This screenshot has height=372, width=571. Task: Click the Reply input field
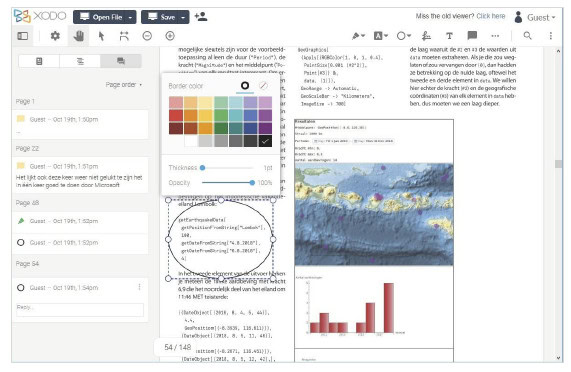[x=80, y=310]
